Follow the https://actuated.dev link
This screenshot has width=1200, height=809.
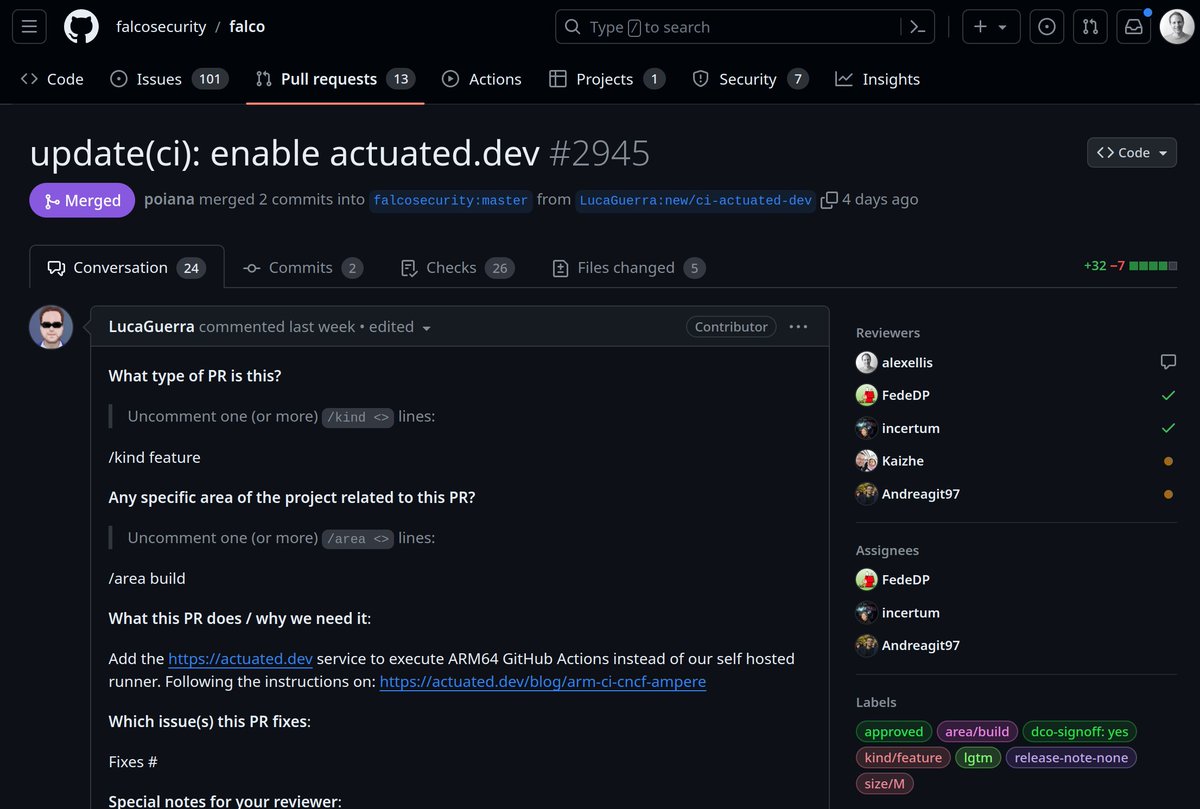pos(240,658)
